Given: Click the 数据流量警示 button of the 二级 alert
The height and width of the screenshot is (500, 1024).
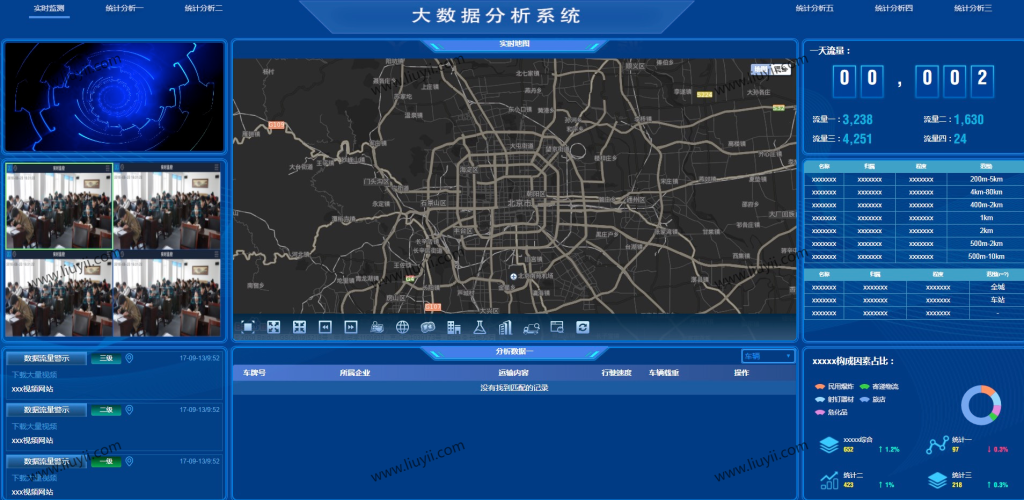Looking at the screenshot, I should [46, 410].
